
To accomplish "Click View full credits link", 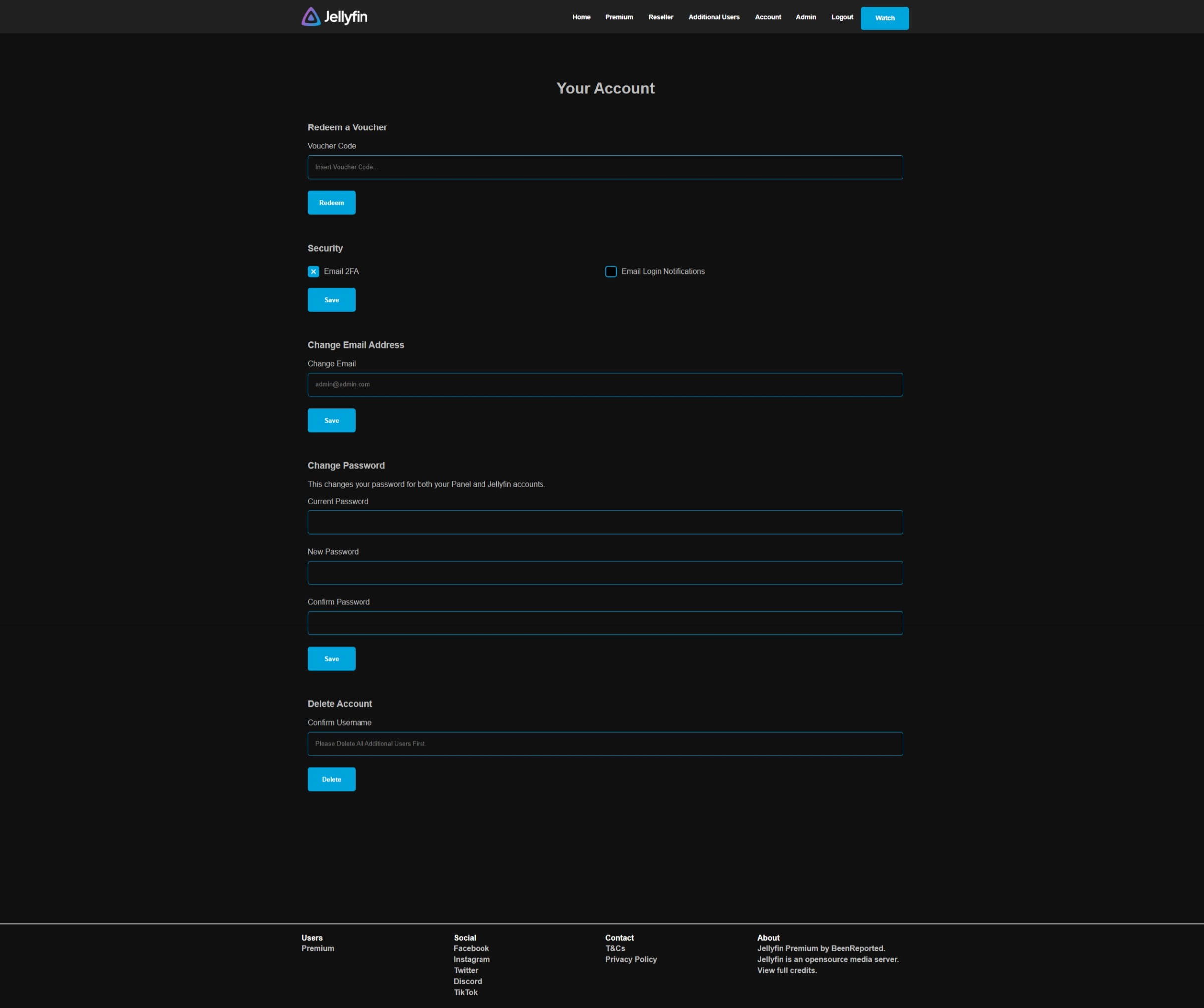I will (x=786, y=970).
